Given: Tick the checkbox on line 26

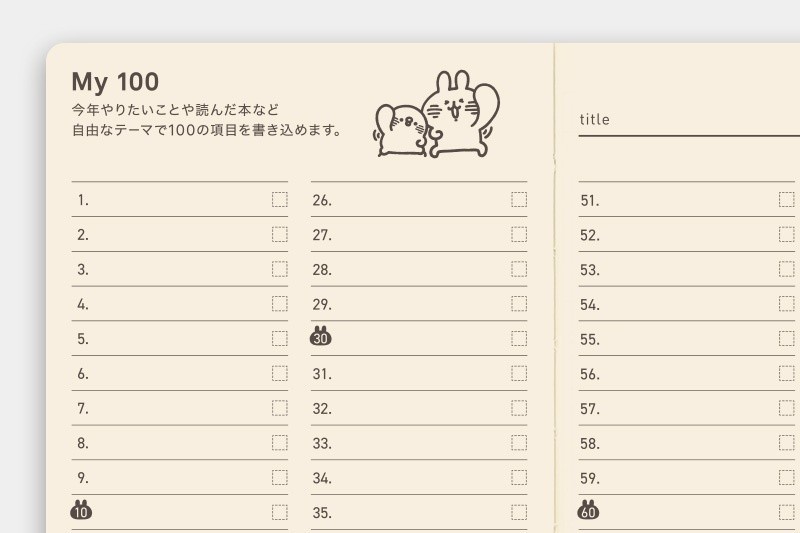Looking at the screenshot, I should coord(519,199).
